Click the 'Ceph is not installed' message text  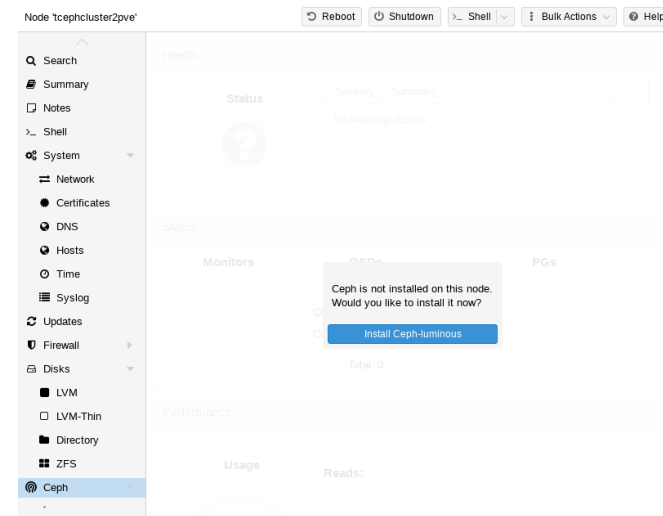[412, 296]
